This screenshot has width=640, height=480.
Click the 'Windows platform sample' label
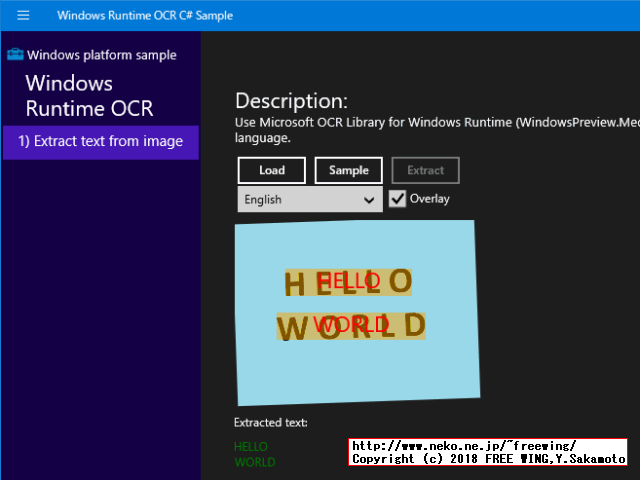coord(102,55)
